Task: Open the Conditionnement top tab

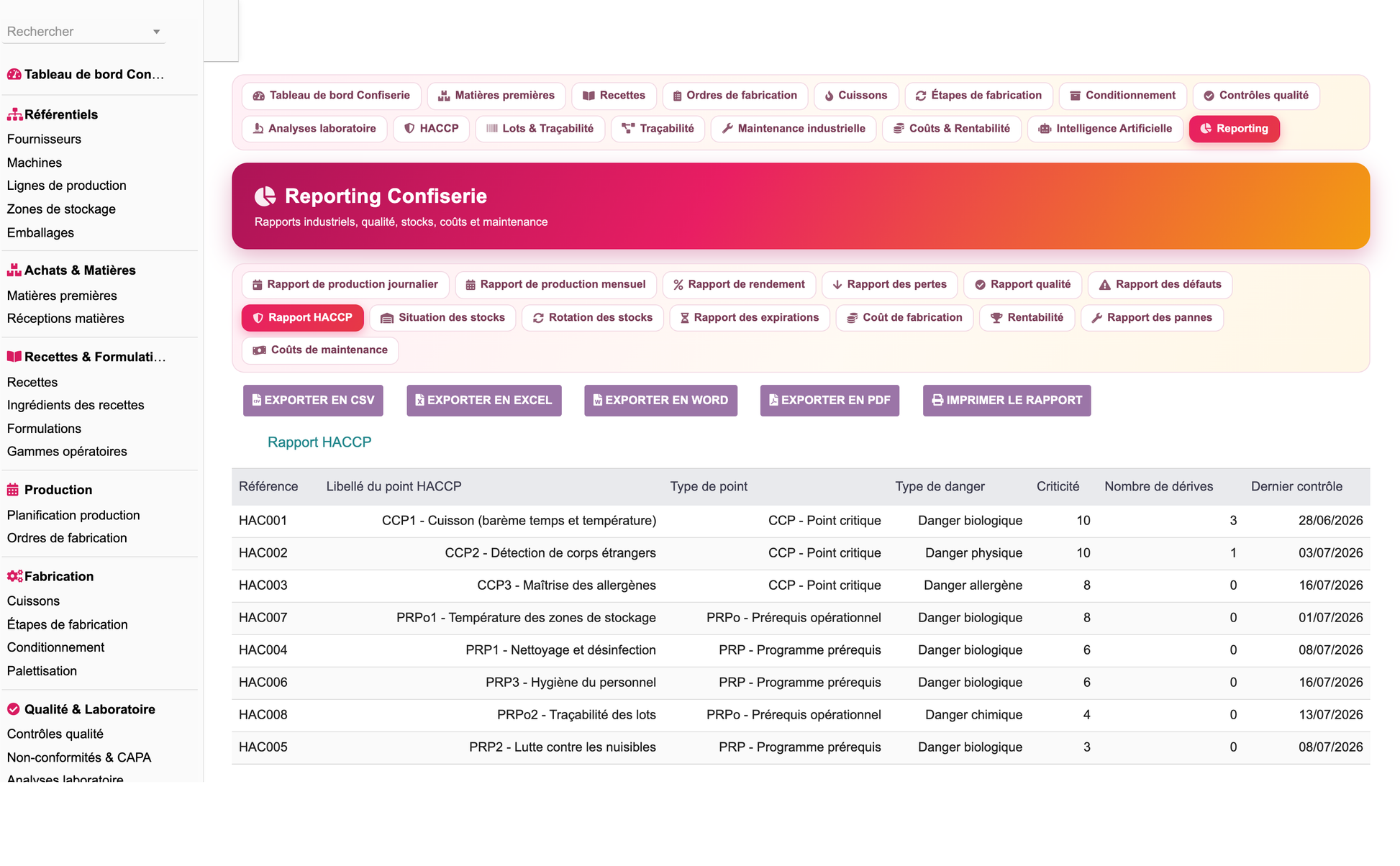Action: [x=1123, y=96]
